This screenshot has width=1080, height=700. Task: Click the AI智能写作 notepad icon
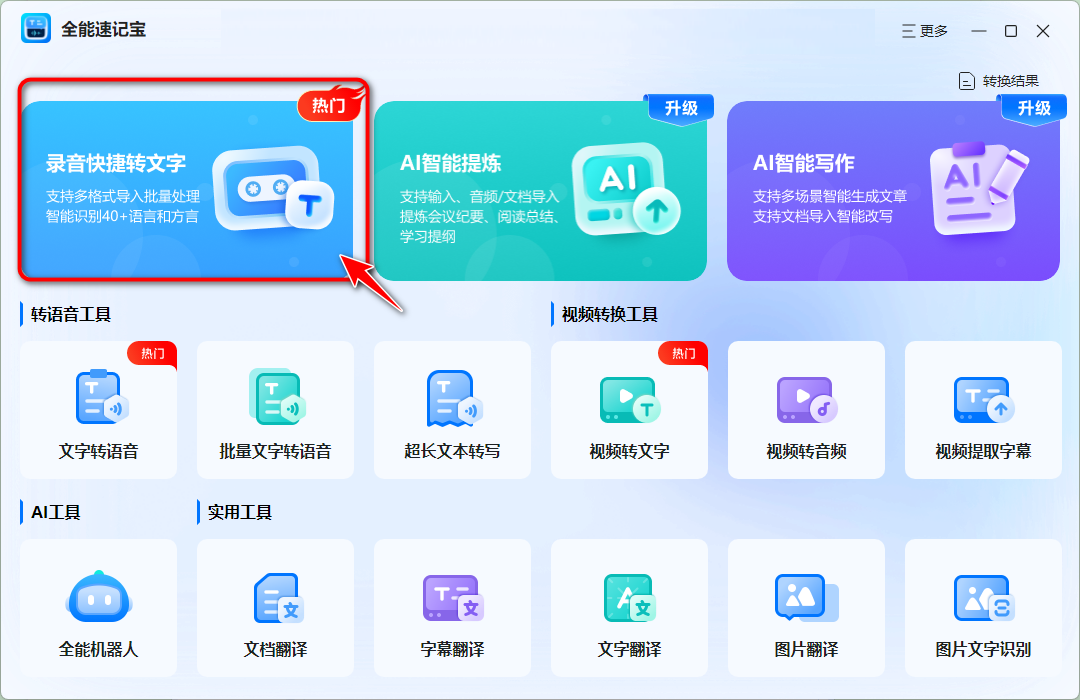[x=979, y=188]
